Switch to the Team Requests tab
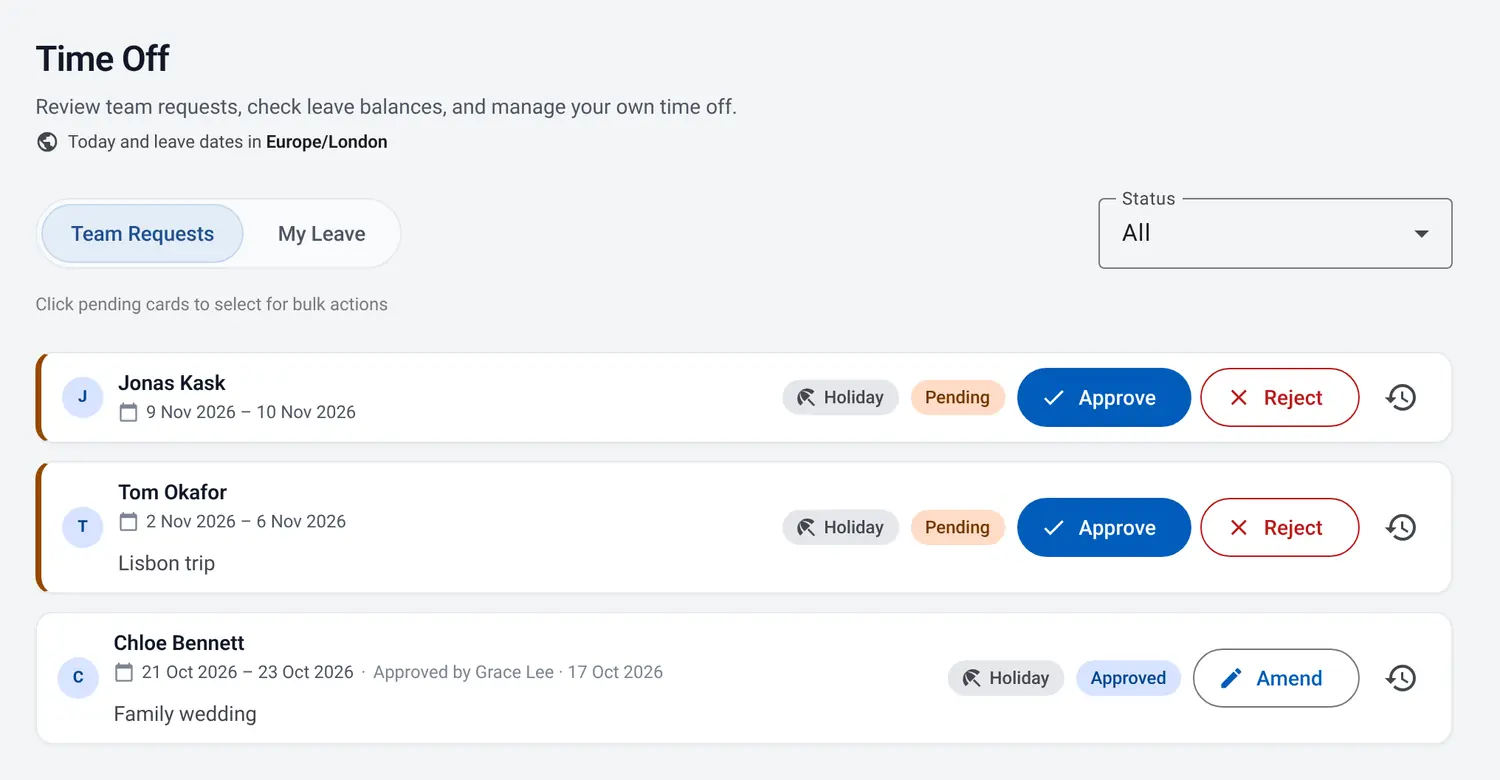The height and width of the screenshot is (780, 1500). (142, 234)
